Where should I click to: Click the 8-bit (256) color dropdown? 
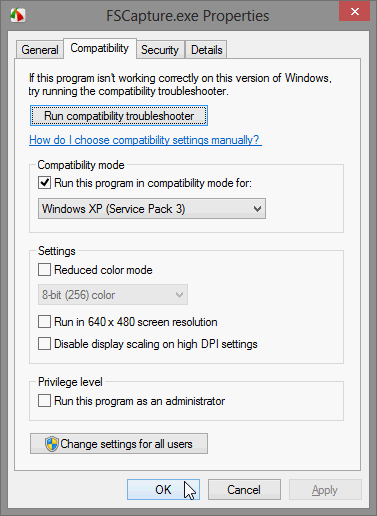[113, 295]
